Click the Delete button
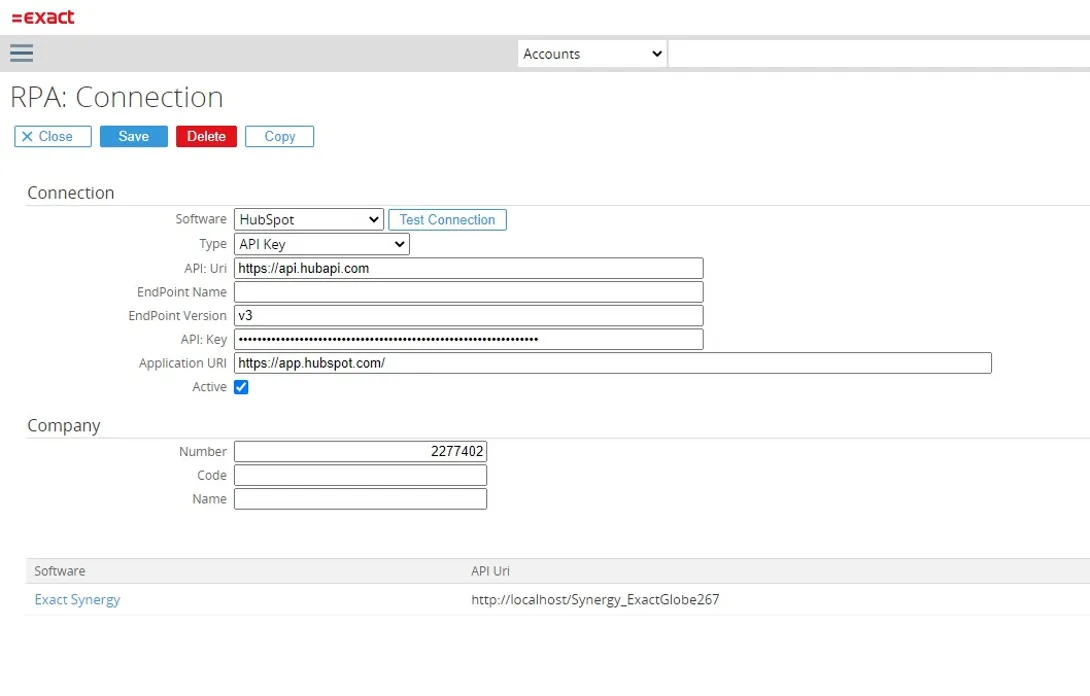This screenshot has height=696, width=1090. (x=205, y=136)
